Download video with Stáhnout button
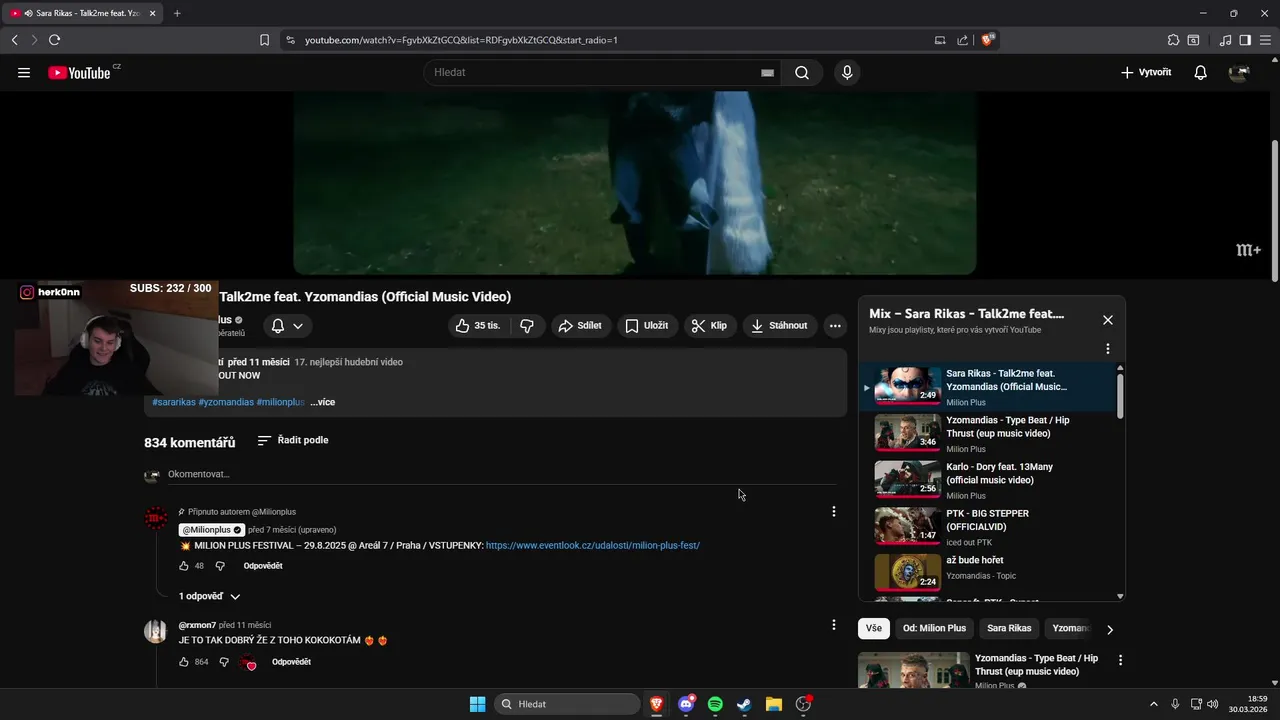The width and height of the screenshot is (1280, 720). click(780, 326)
